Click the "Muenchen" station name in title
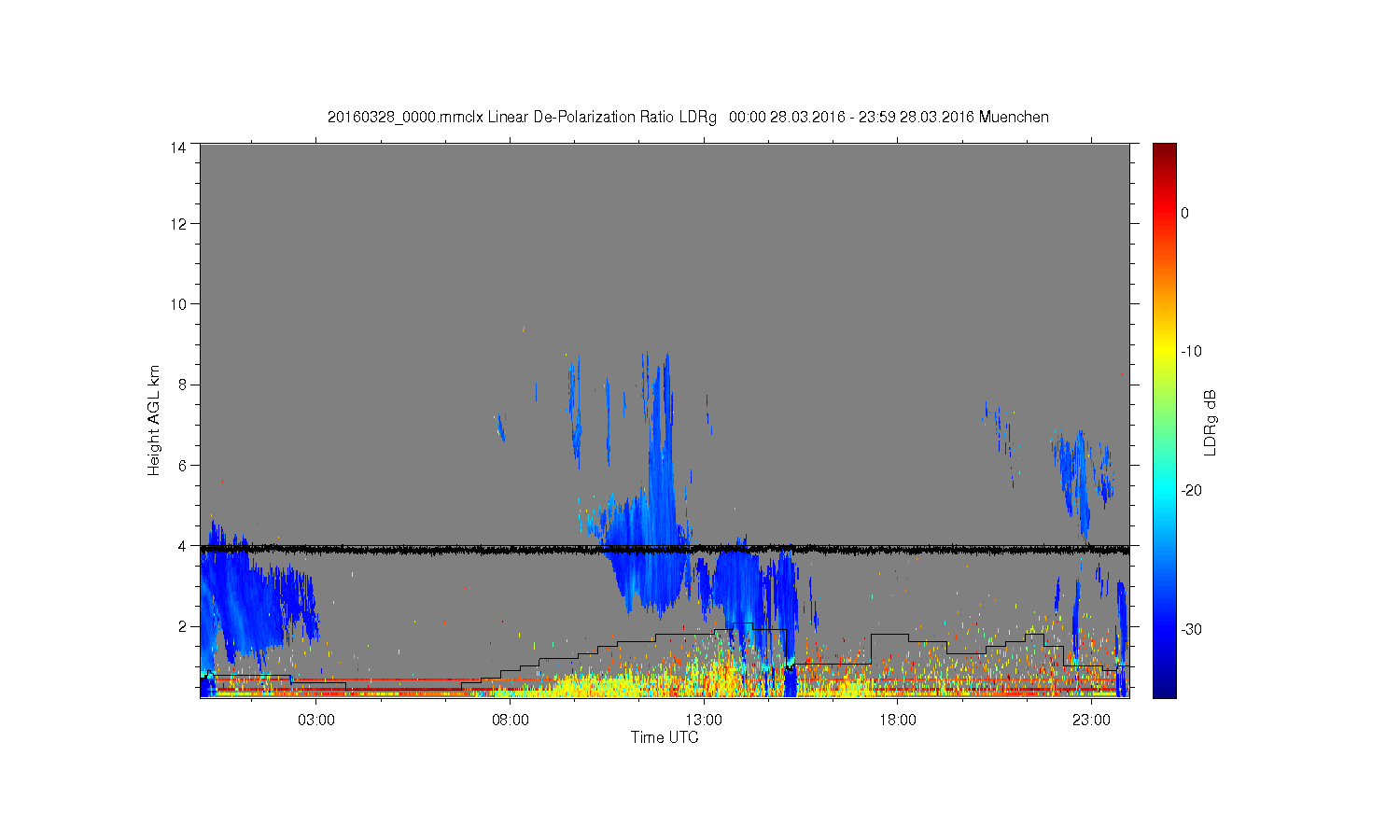 [x=1014, y=118]
